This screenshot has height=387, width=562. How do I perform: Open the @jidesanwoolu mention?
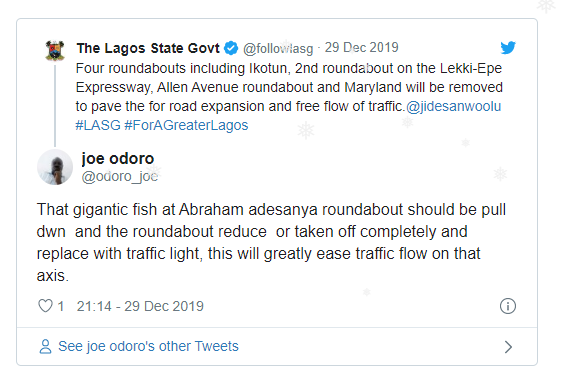click(x=454, y=106)
